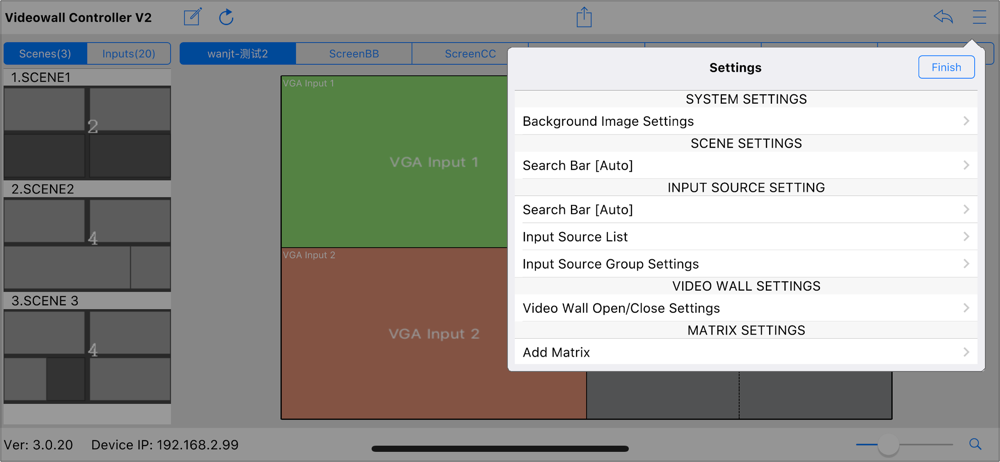Open Input Source List row
The width and height of the screenshot is (1000, 462).
point(746,237)
